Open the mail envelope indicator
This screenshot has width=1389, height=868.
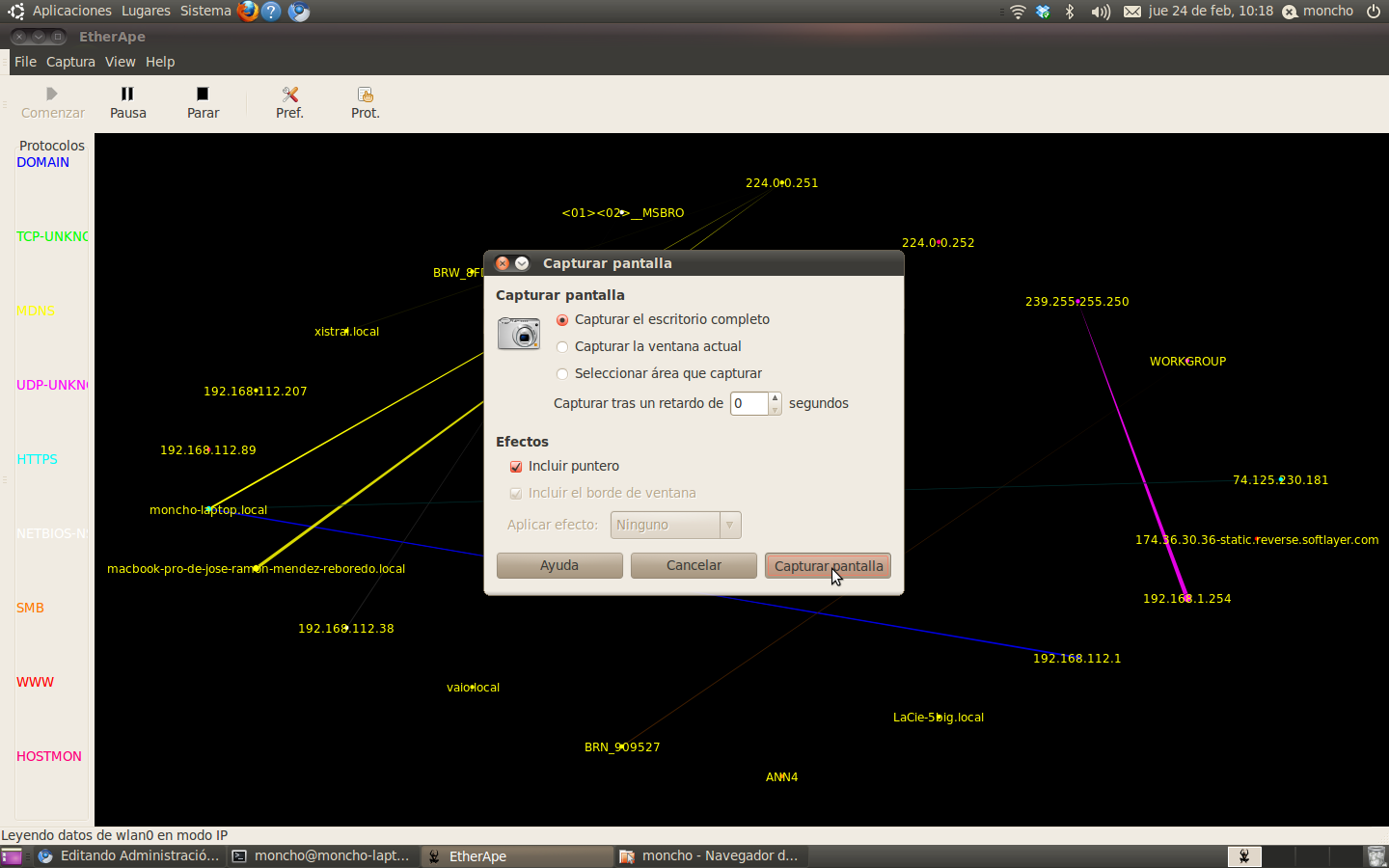pyautogui.click(x=1131, y=12)
